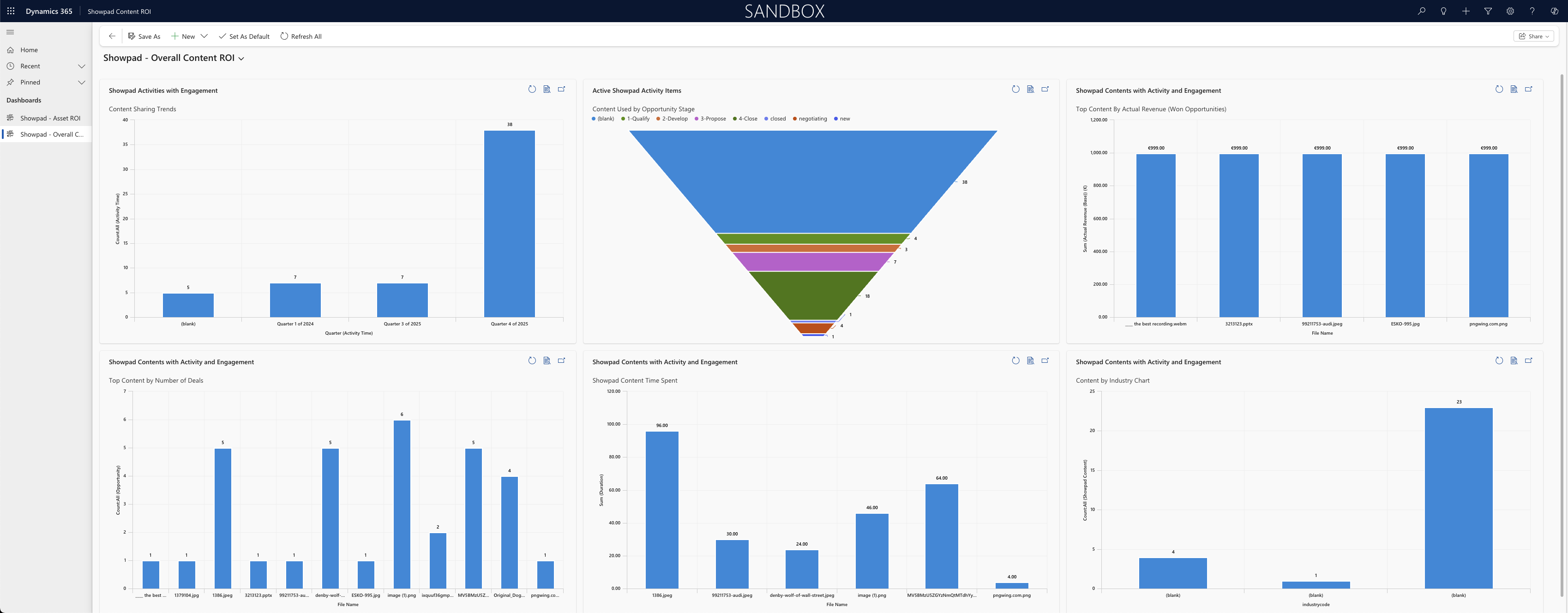View records for Active Showpad Activity Items
Viewport: 1568px width, 613px height.
[x=1030, y=90]
